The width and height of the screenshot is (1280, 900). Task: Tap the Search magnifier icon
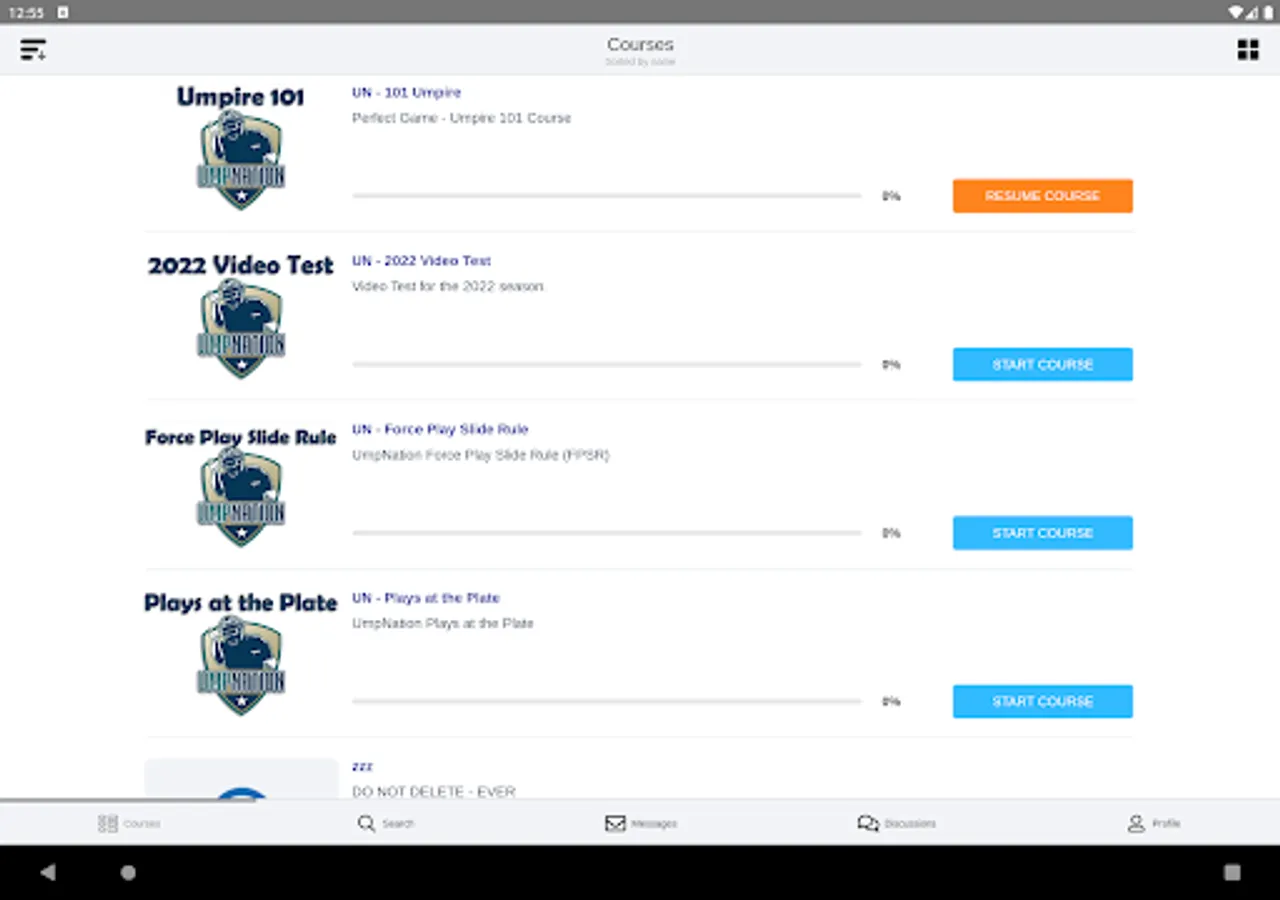[366, 823]
